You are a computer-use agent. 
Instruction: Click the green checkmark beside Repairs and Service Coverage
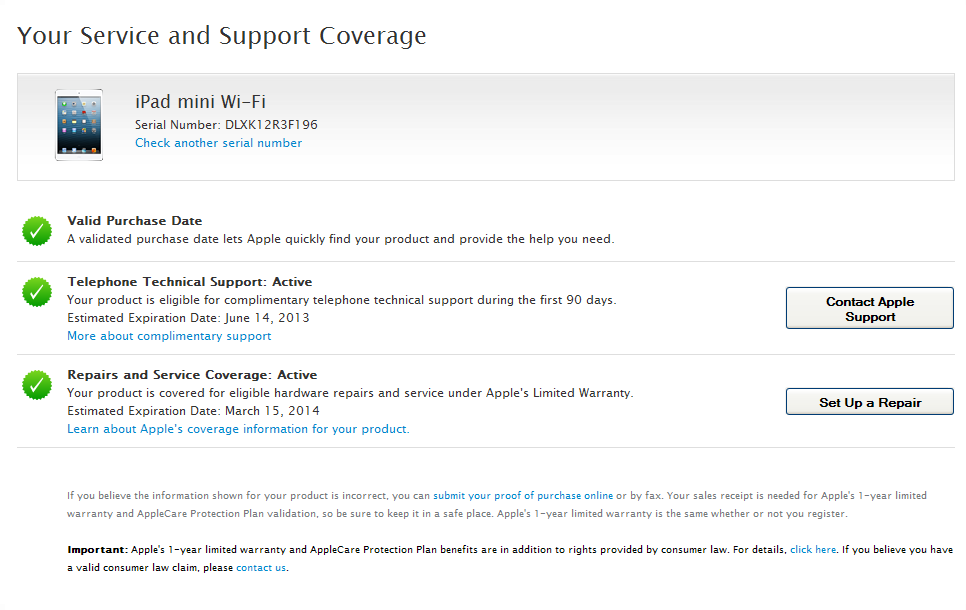tap(37, 384)
